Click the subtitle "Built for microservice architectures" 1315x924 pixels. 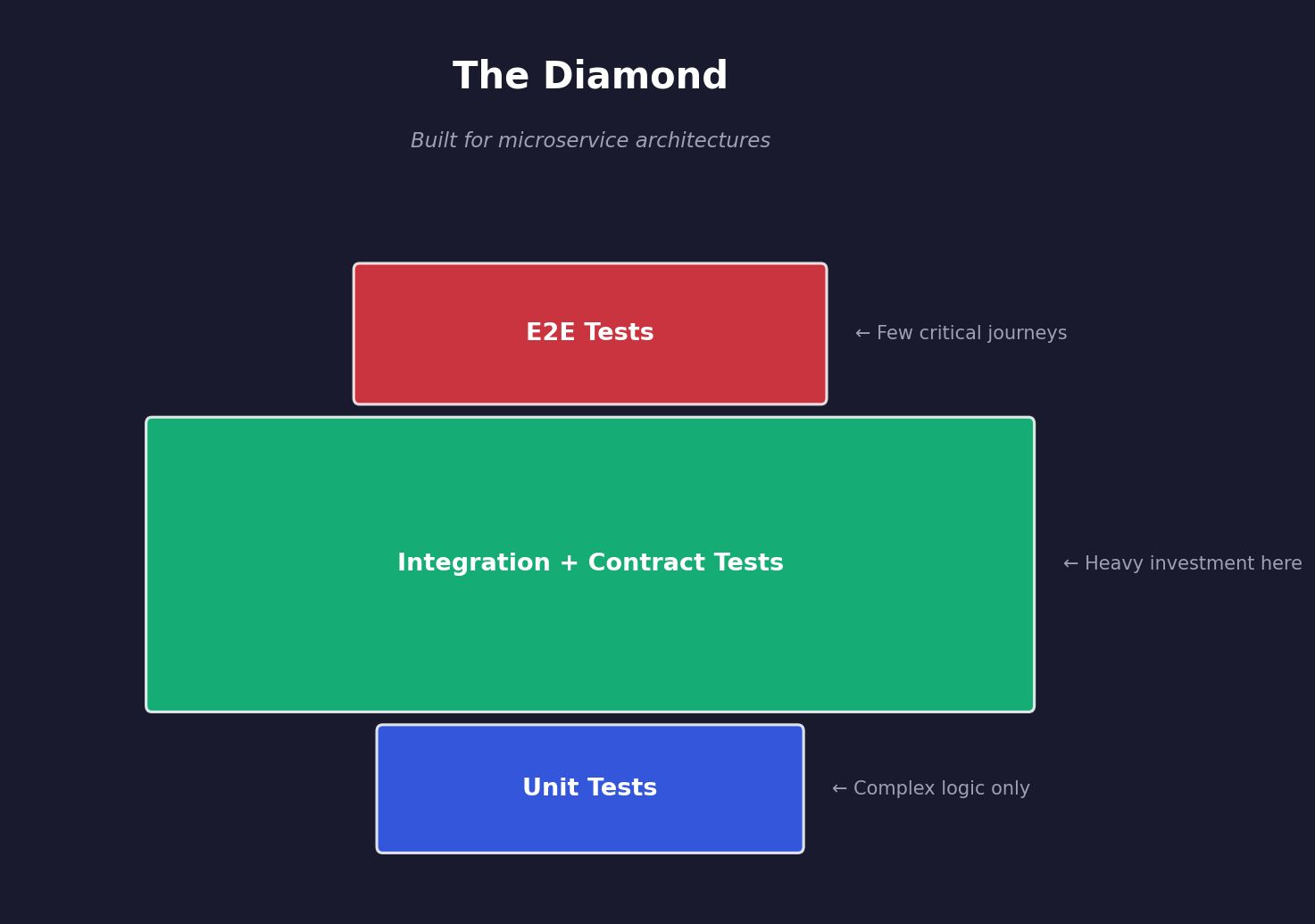click(590, 141)
